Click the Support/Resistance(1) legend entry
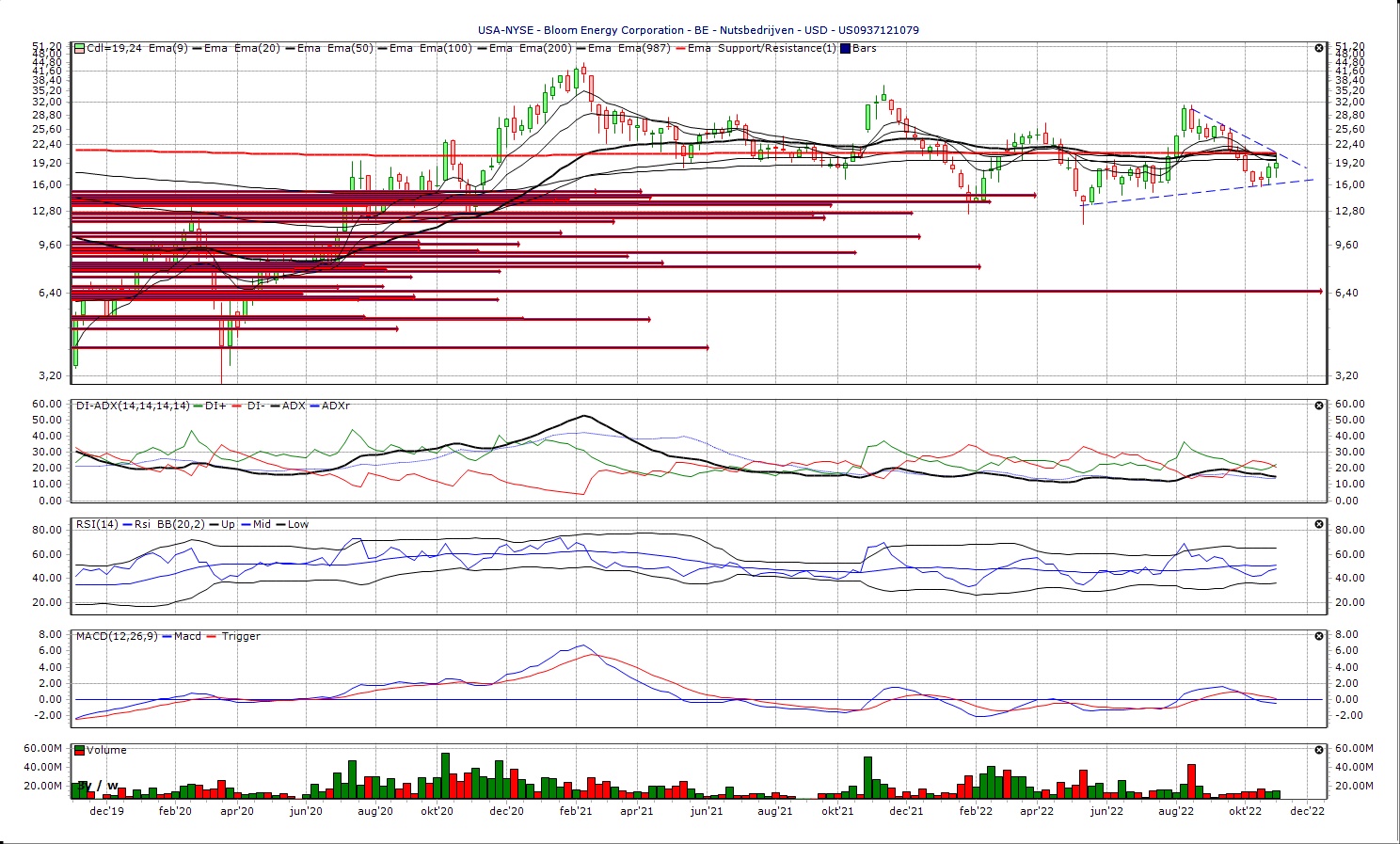1400x844 pixels. [x=776, y=48]
